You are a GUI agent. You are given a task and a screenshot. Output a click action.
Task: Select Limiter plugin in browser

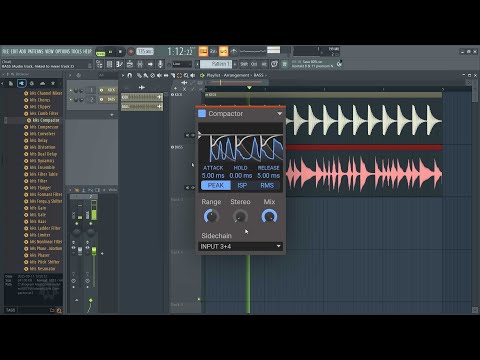[x=37, y=235]
